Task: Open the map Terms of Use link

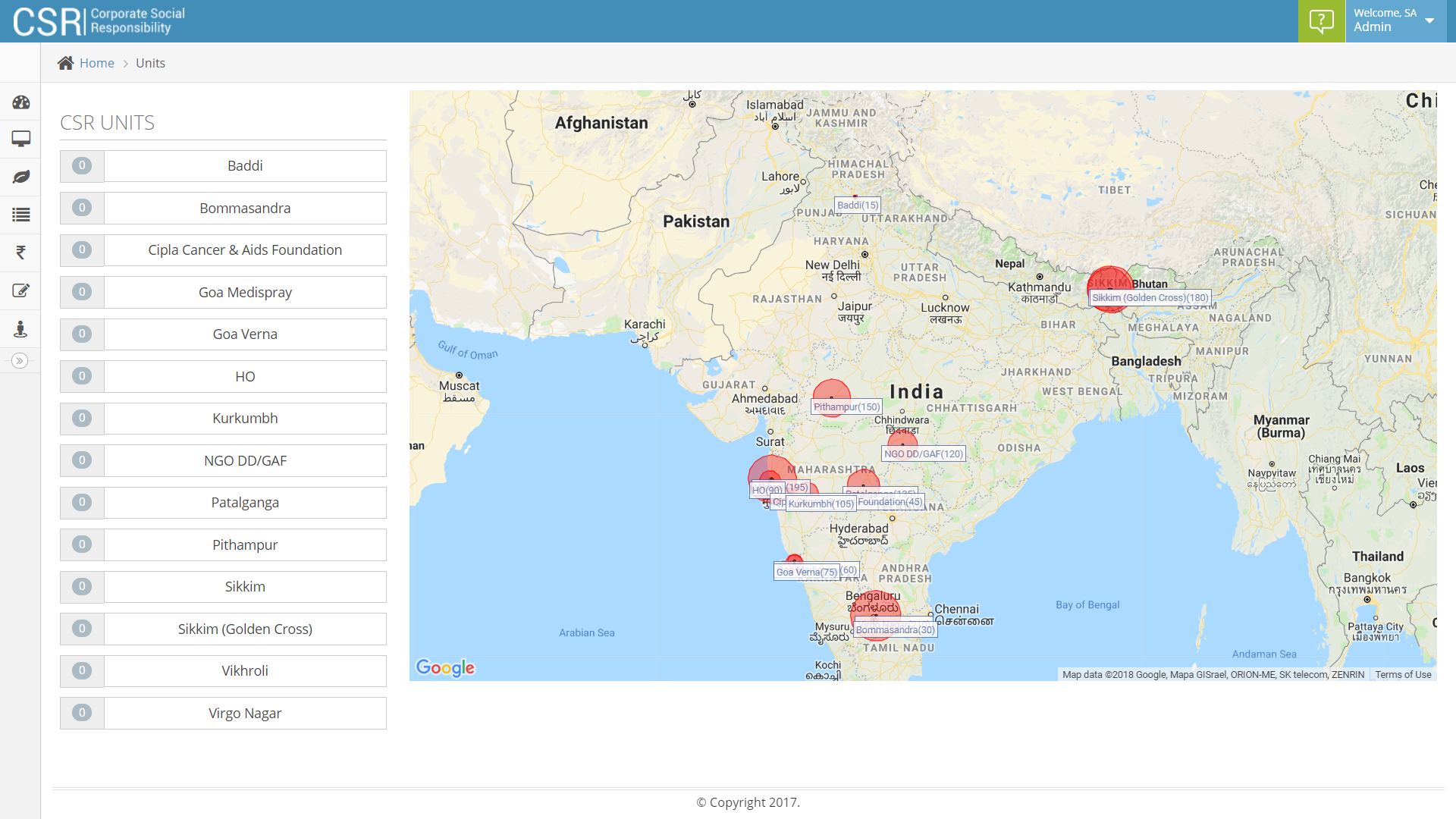Action: [1403, 675]
